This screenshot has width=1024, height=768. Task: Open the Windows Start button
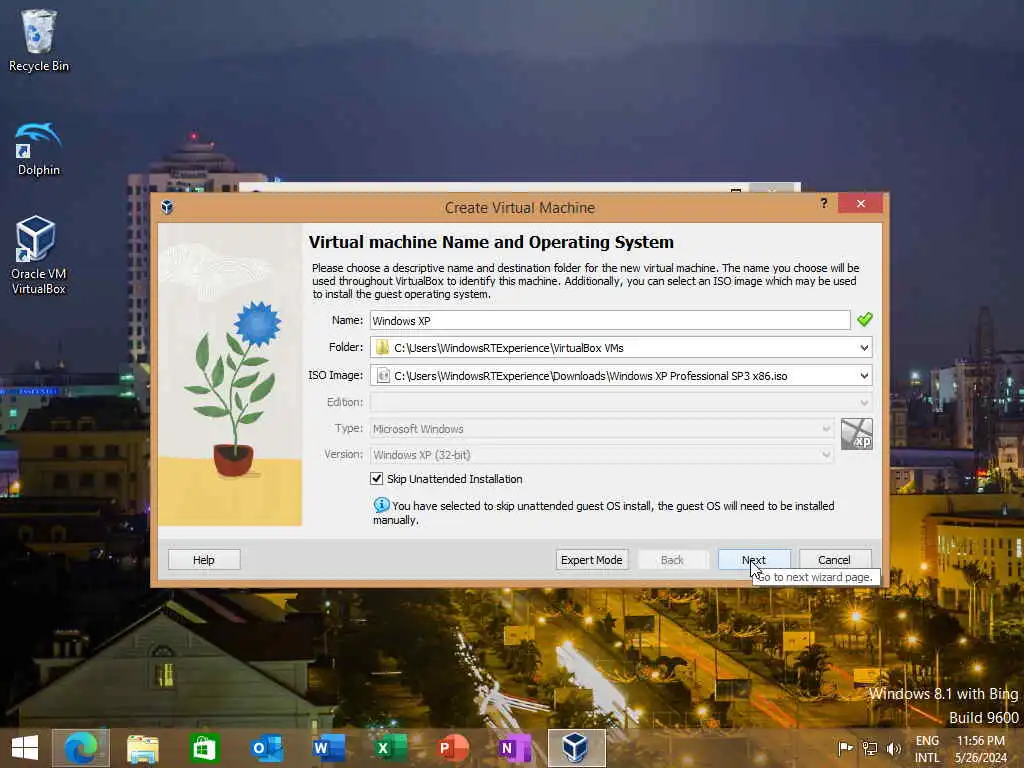(25, 748)
